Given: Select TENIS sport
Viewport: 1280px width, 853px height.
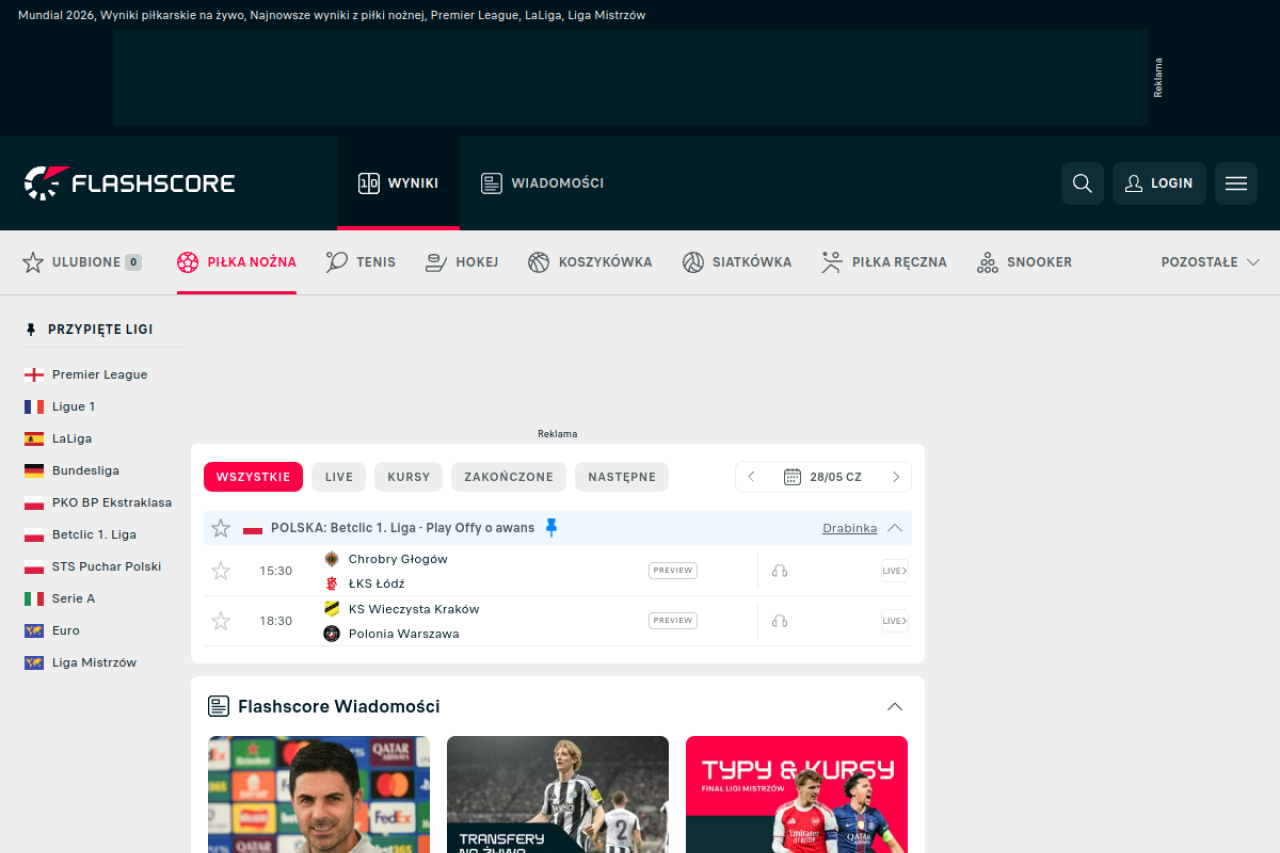Looking at the screenshot, I should (x=361, y=262).
